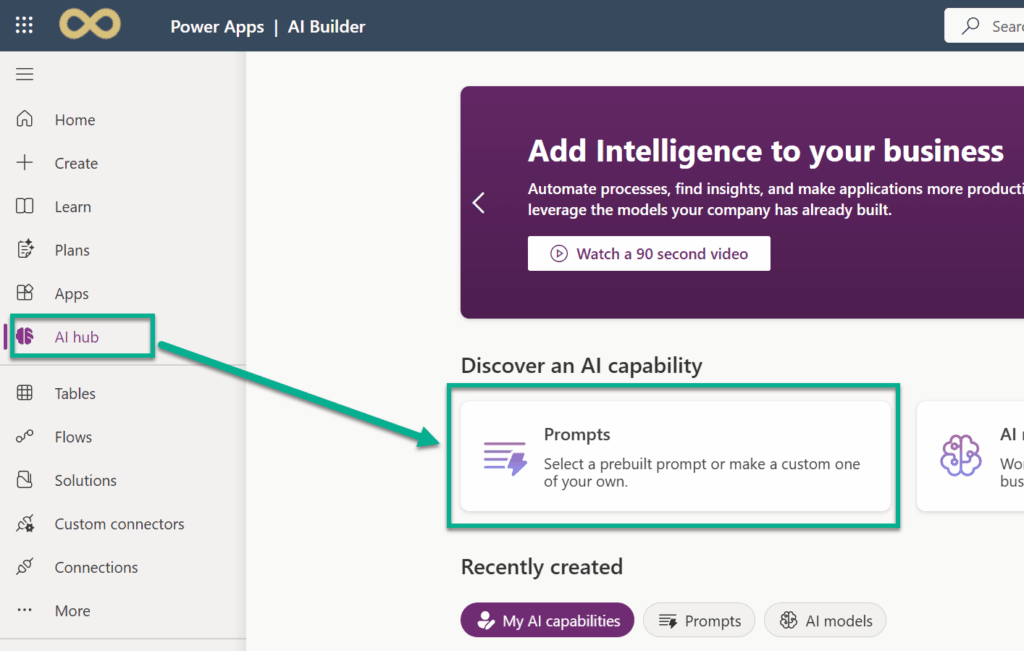
Task: Open Custom connectors in the navigation
Action: click(119, 524)
